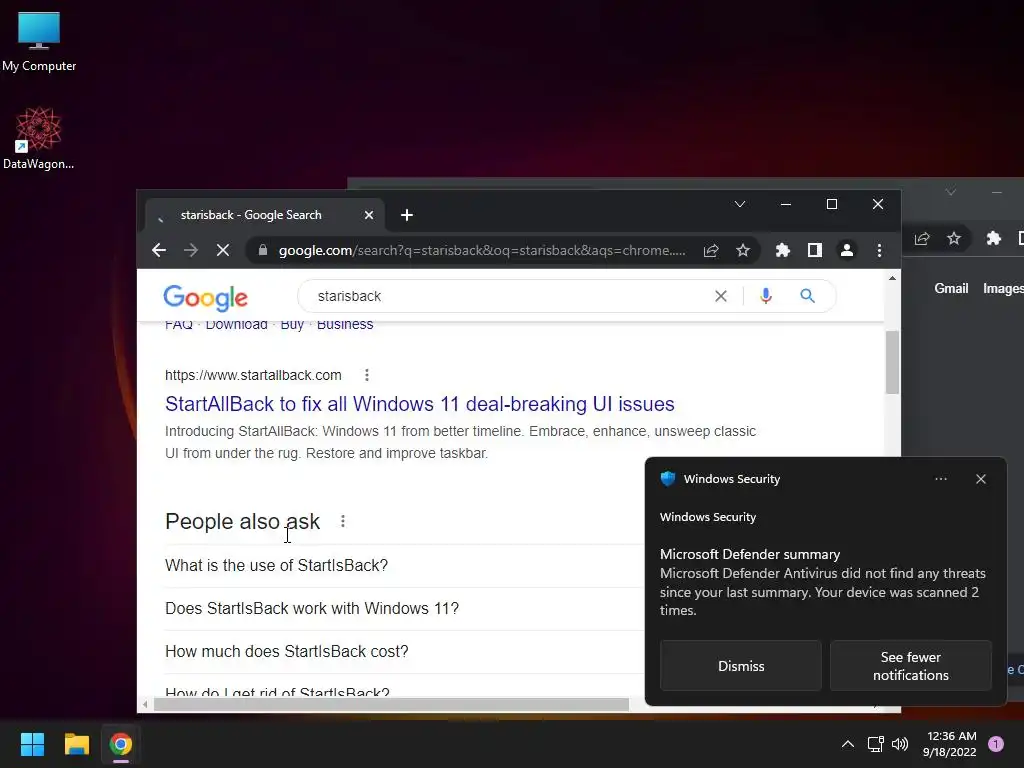This screenshot has width=1024, height=768.
Task: Open the Windows Start menu
Action: point(32,744)
